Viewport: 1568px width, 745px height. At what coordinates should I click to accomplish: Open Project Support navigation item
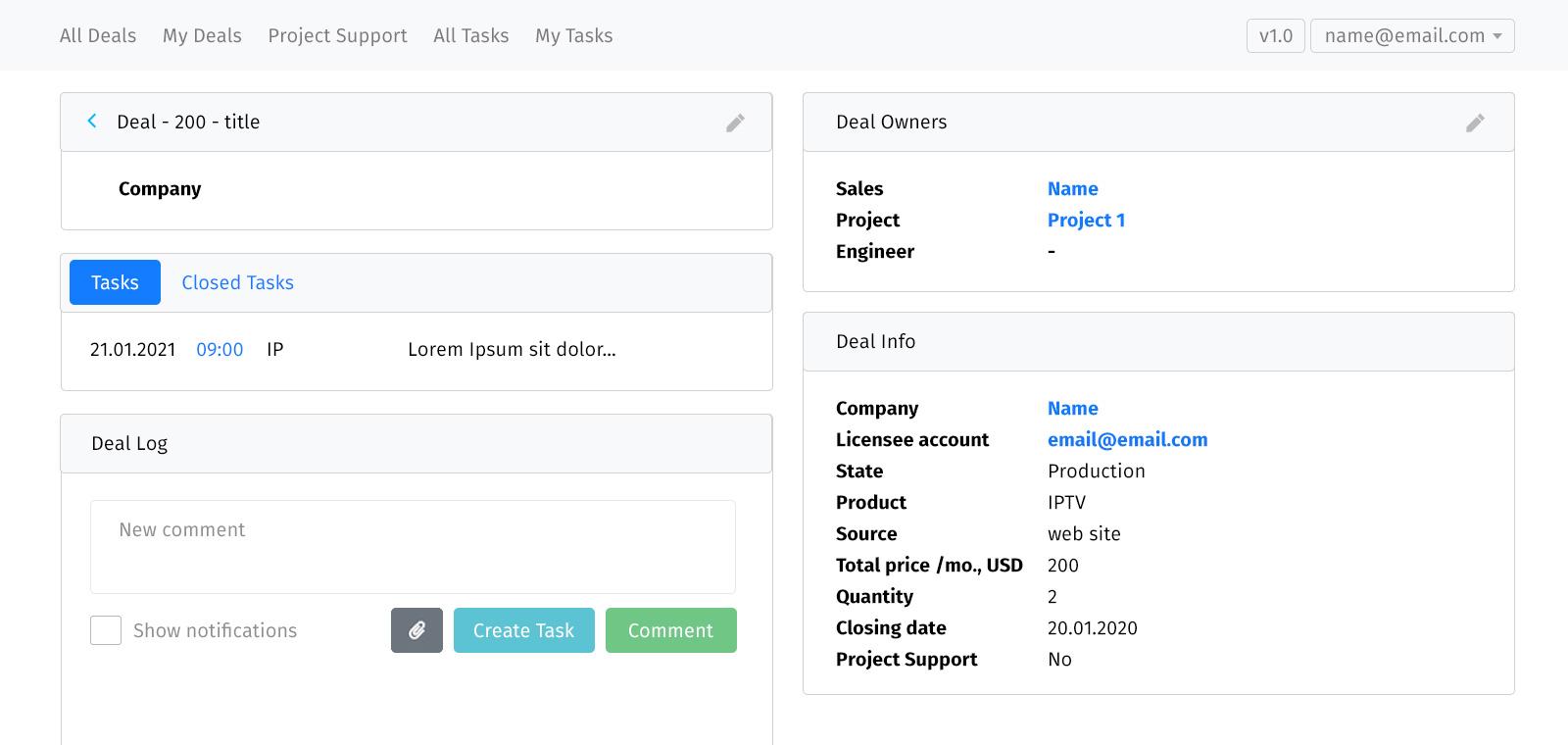click(x=337, y=36)
